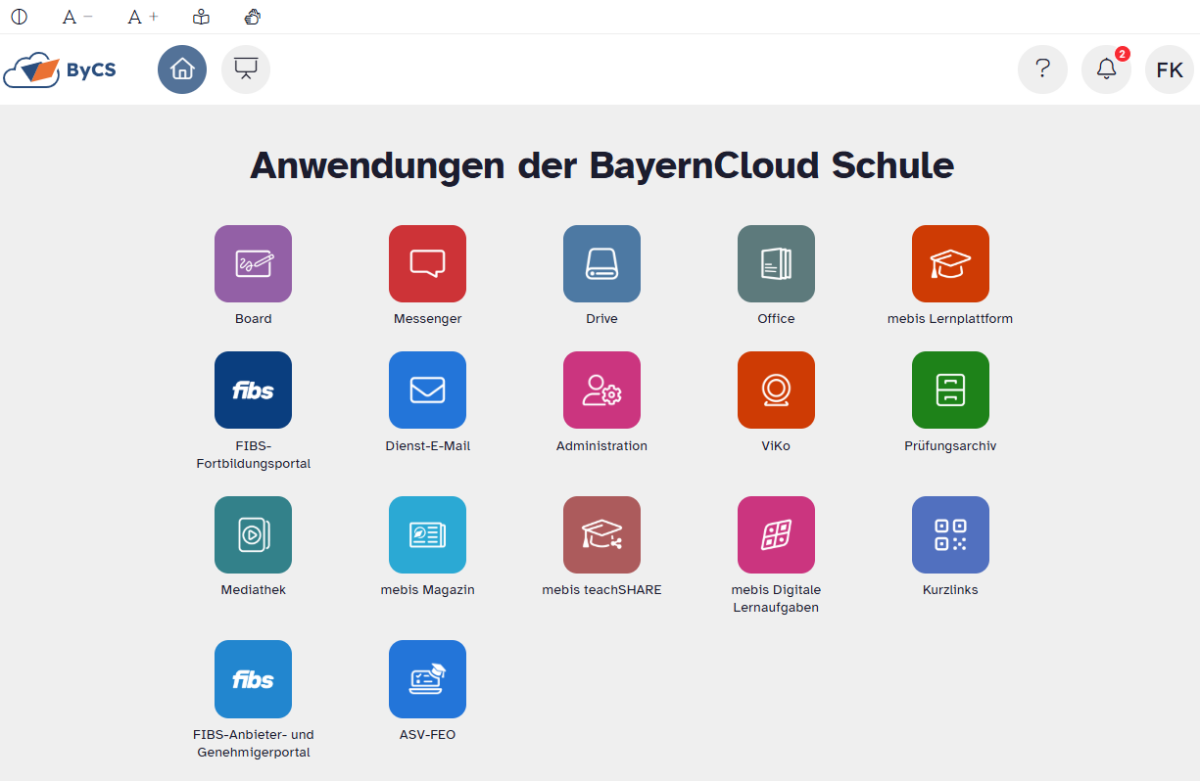Image resolution: width=1200 pixels, height=781 pixels.
Task: Open mebis Lernplattform graduation cap icon
Action: point(950,264)
